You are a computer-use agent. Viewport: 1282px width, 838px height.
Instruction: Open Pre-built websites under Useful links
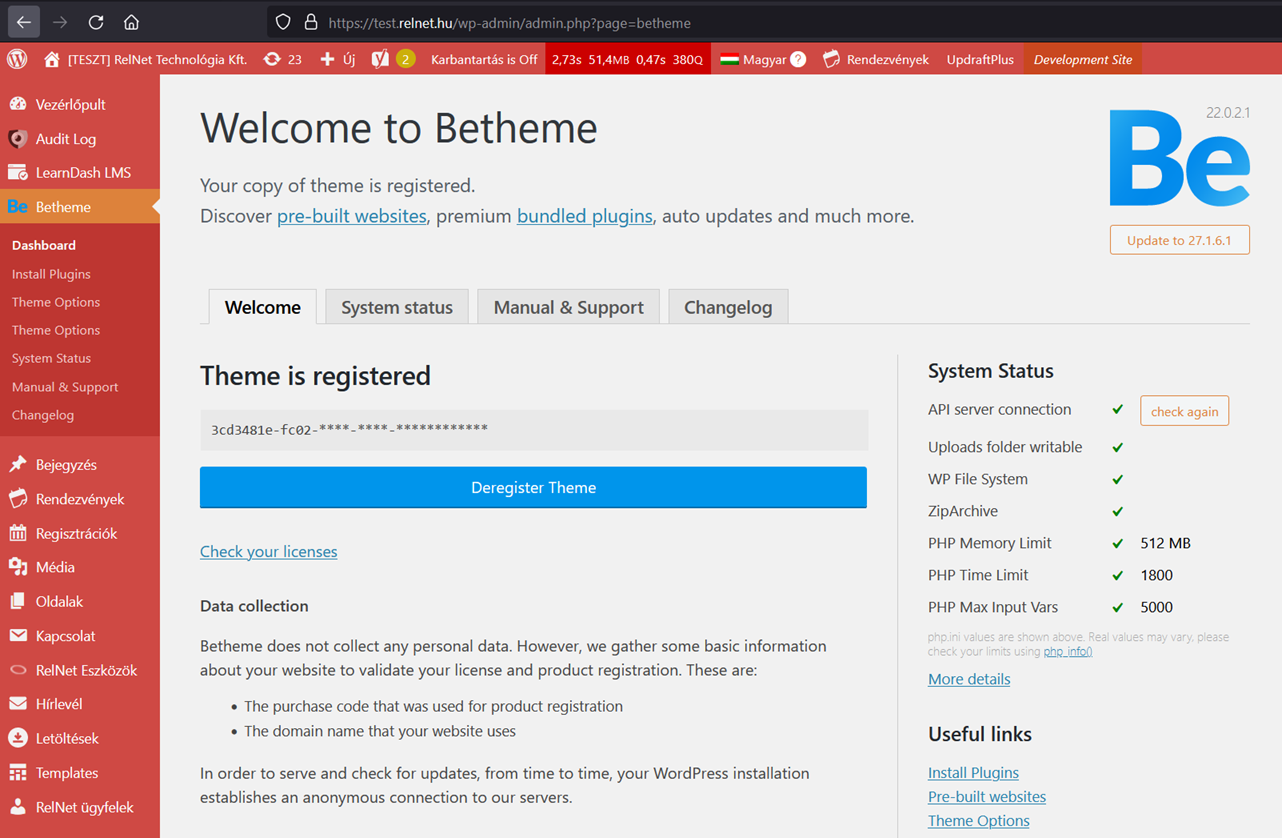(987, 797)
